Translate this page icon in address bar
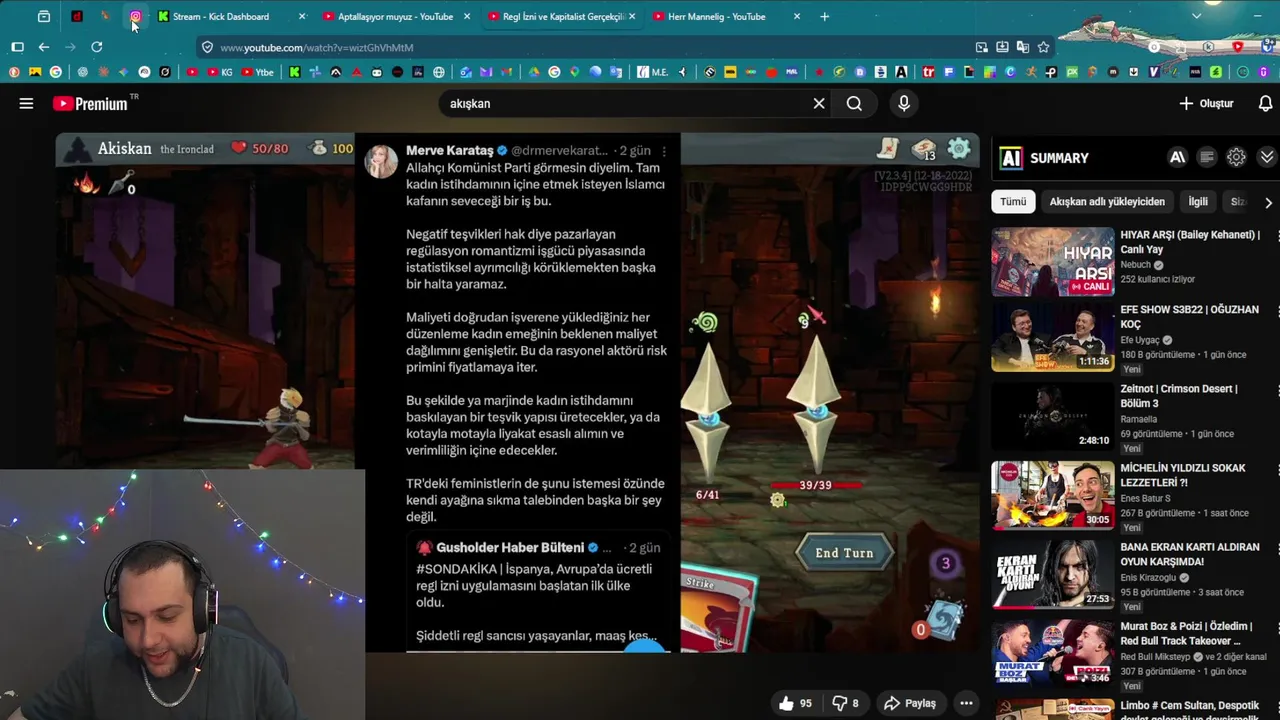The height and width of the screenshot is (720, 1280). tap(1023, 47)
